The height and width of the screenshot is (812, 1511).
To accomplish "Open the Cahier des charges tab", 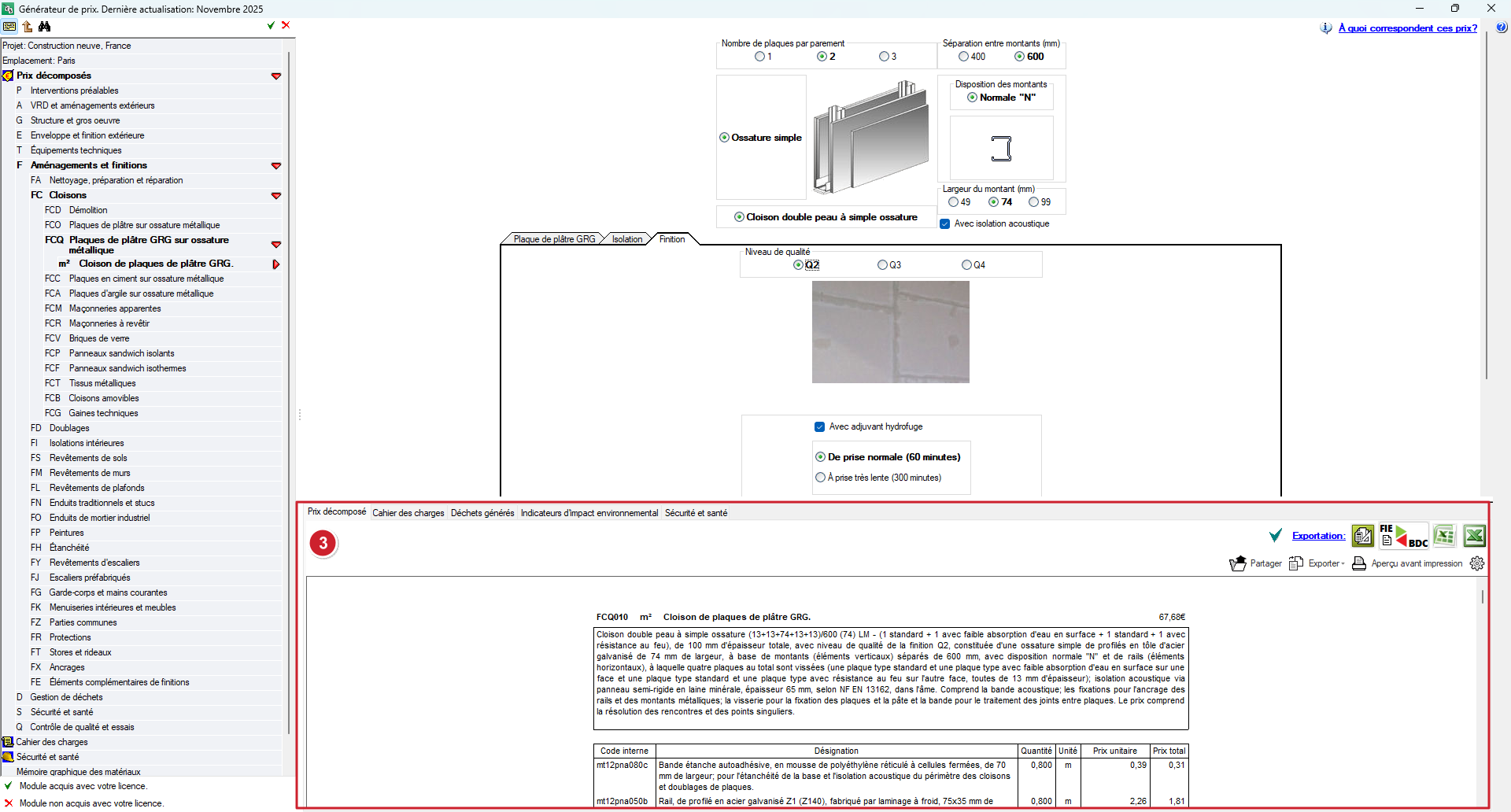I will tap(408, 513).
